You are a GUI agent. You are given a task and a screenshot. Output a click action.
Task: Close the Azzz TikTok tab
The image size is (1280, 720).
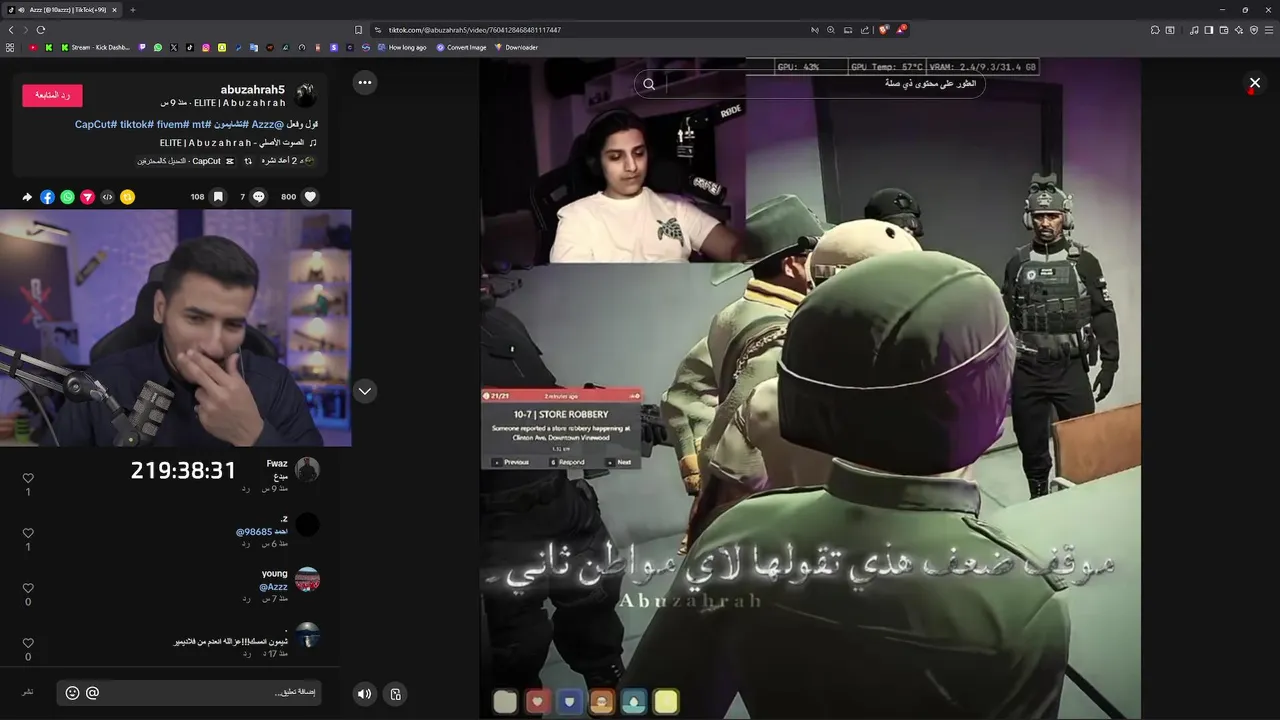(114, 10)
